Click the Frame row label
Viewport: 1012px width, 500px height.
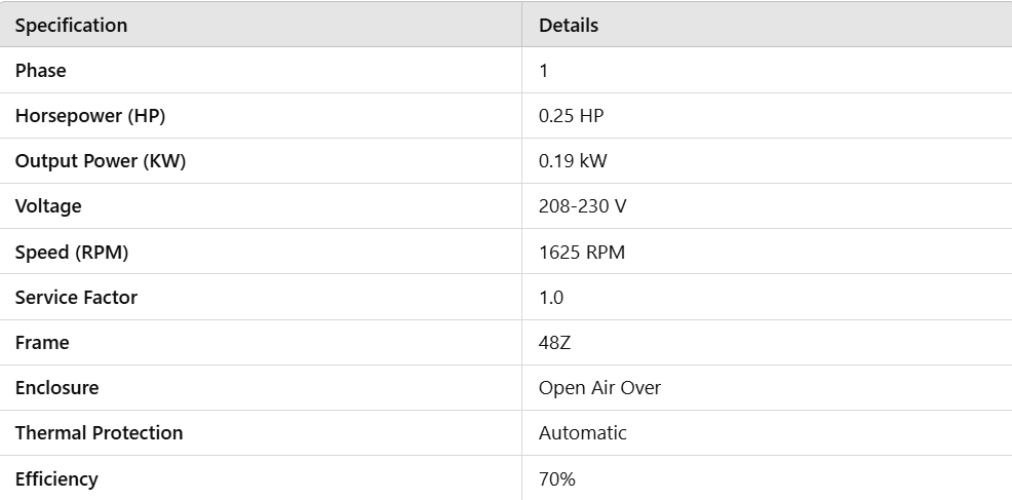40,343
